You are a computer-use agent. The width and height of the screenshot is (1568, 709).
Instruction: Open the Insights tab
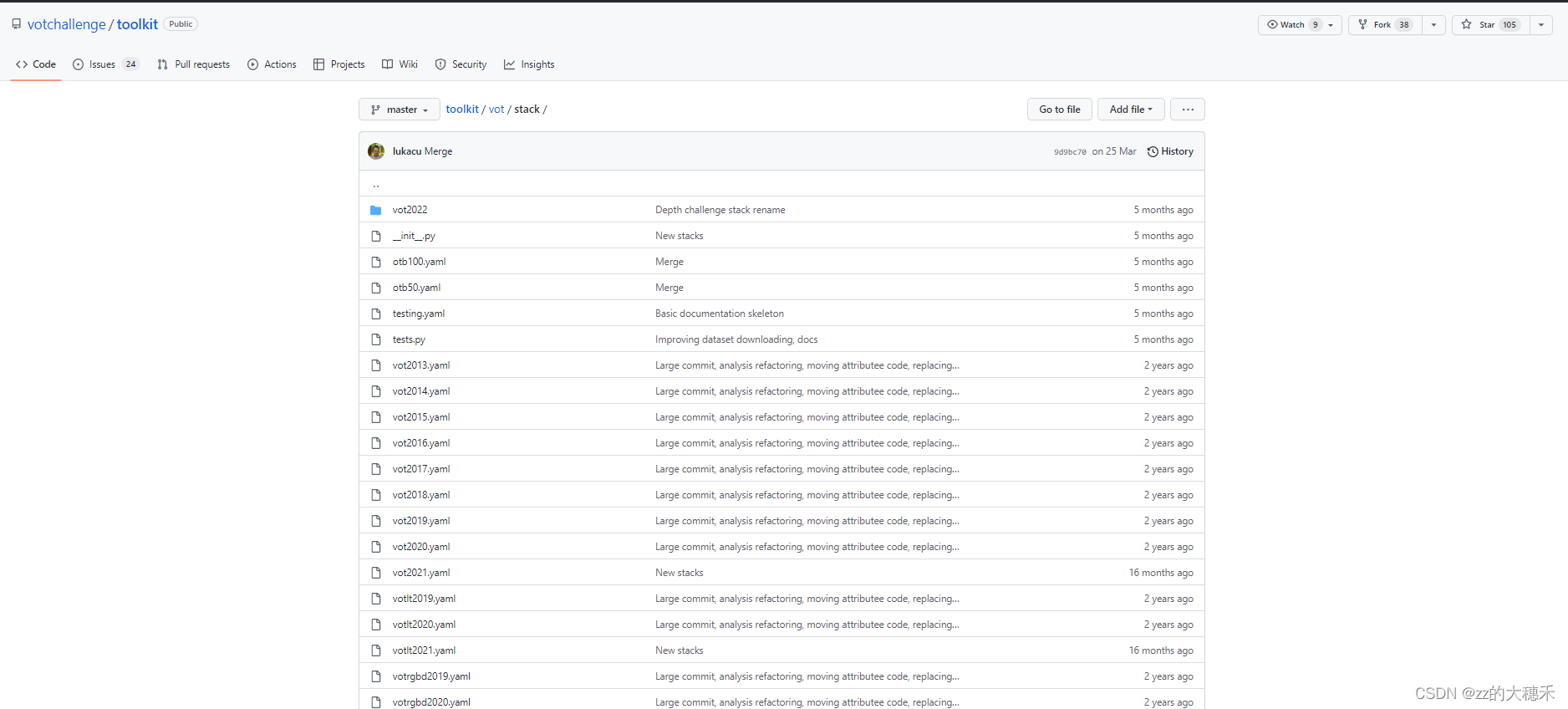(x=529, y=64)
